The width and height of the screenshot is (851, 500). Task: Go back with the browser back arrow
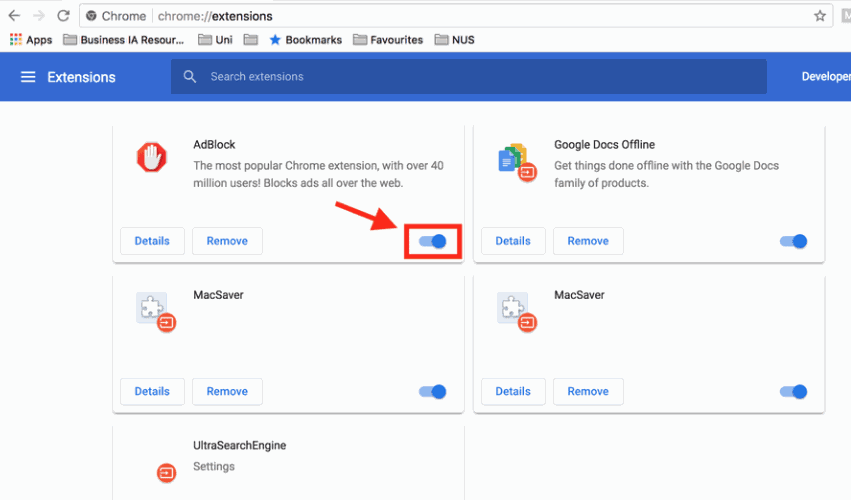tap(14, 16)
